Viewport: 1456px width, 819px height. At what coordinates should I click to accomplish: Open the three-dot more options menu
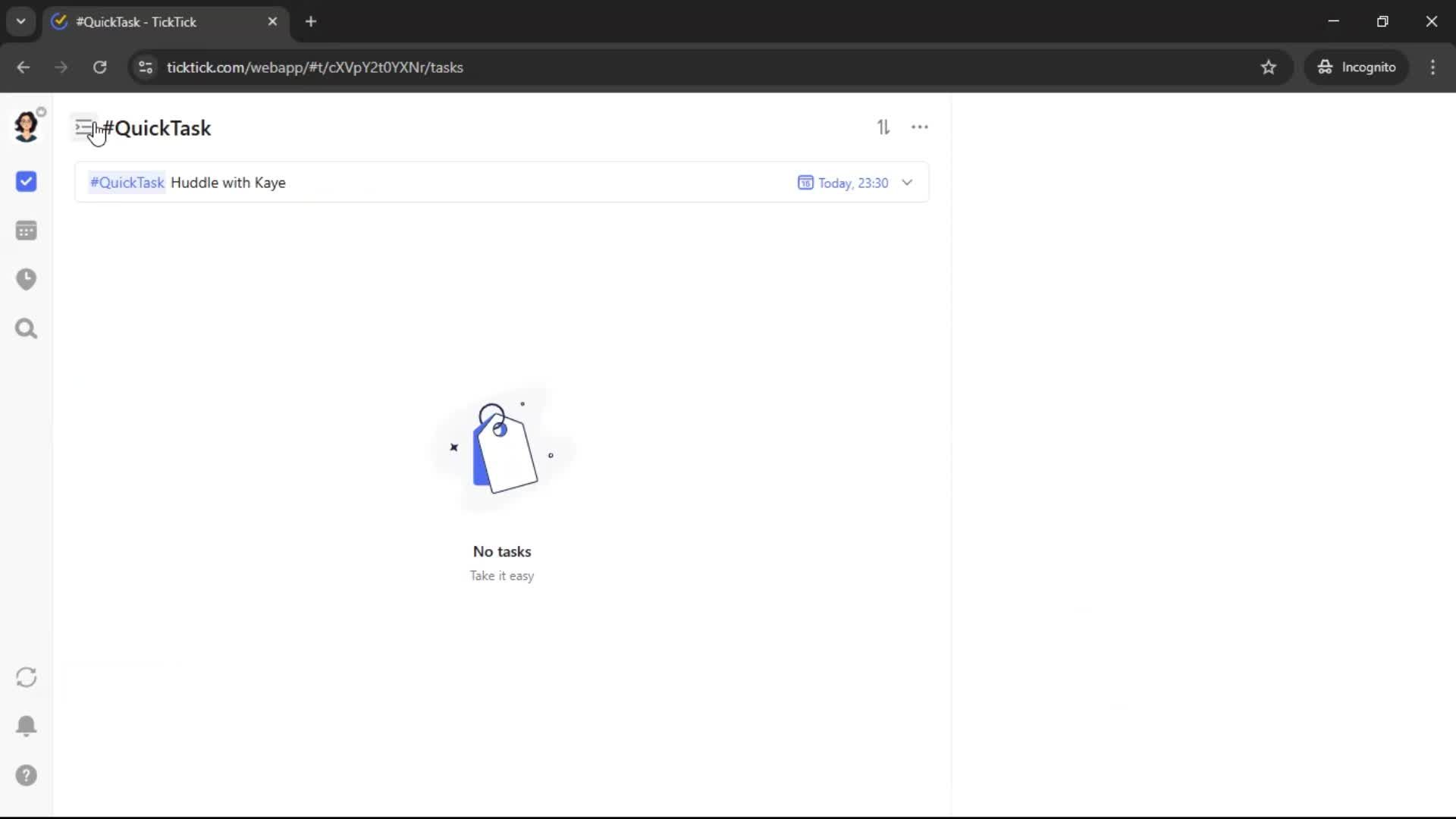(x=920, y=127)
